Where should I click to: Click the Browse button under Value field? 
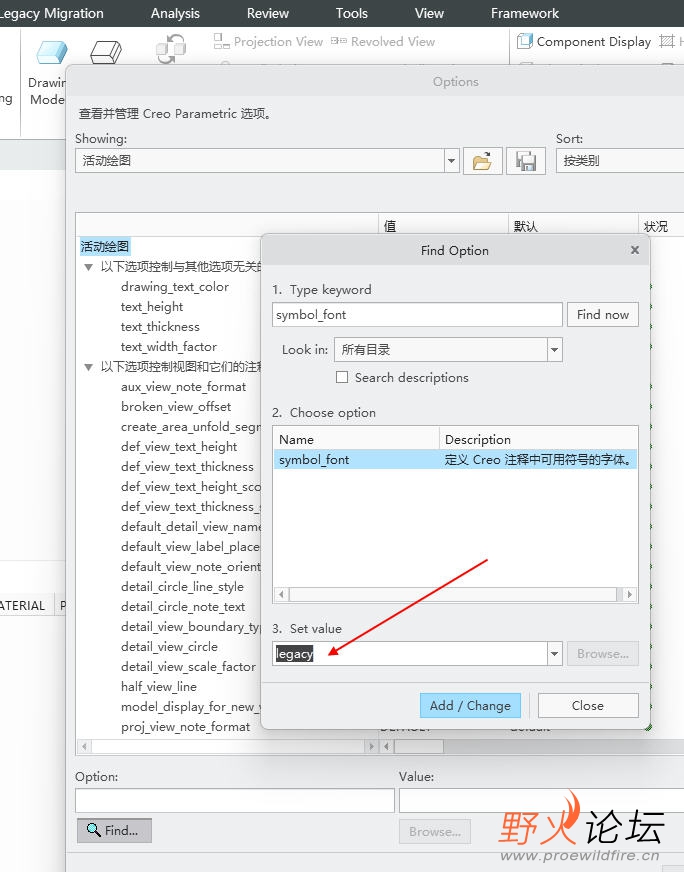point(435,832)
